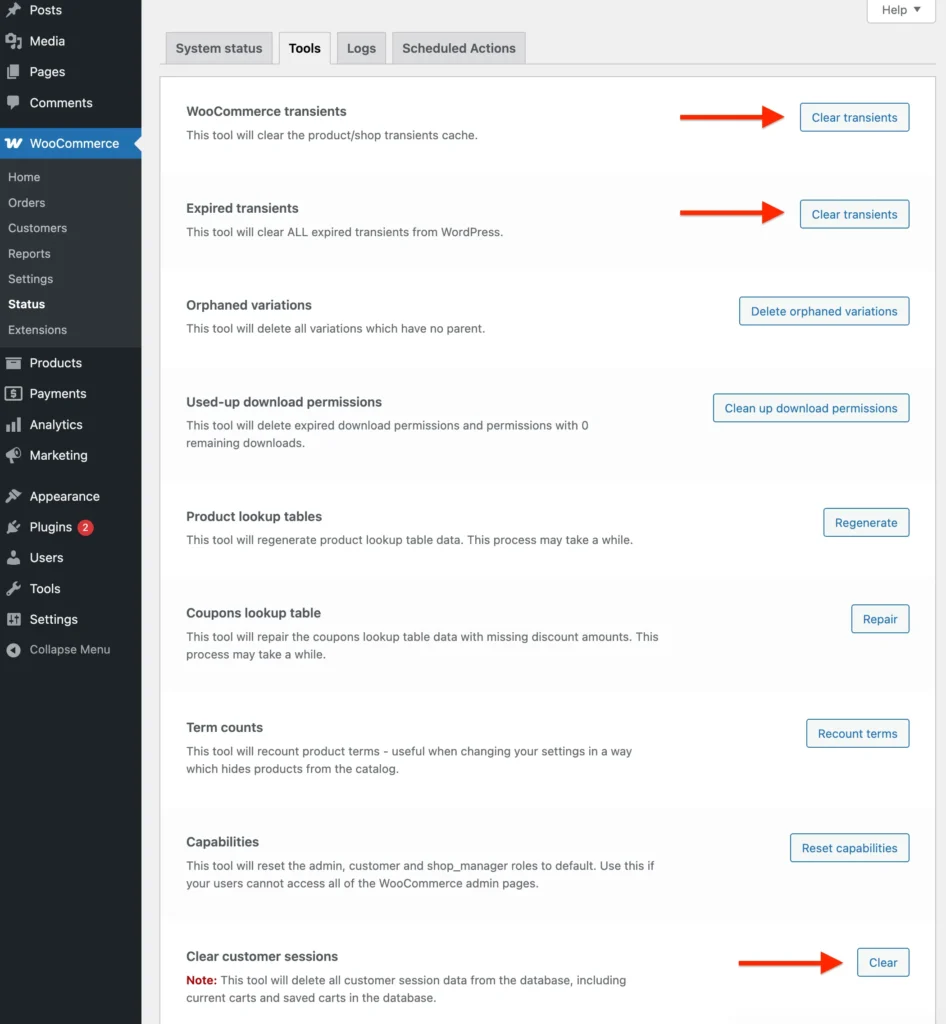Reset capabilities to default roles

pos(849,847)
